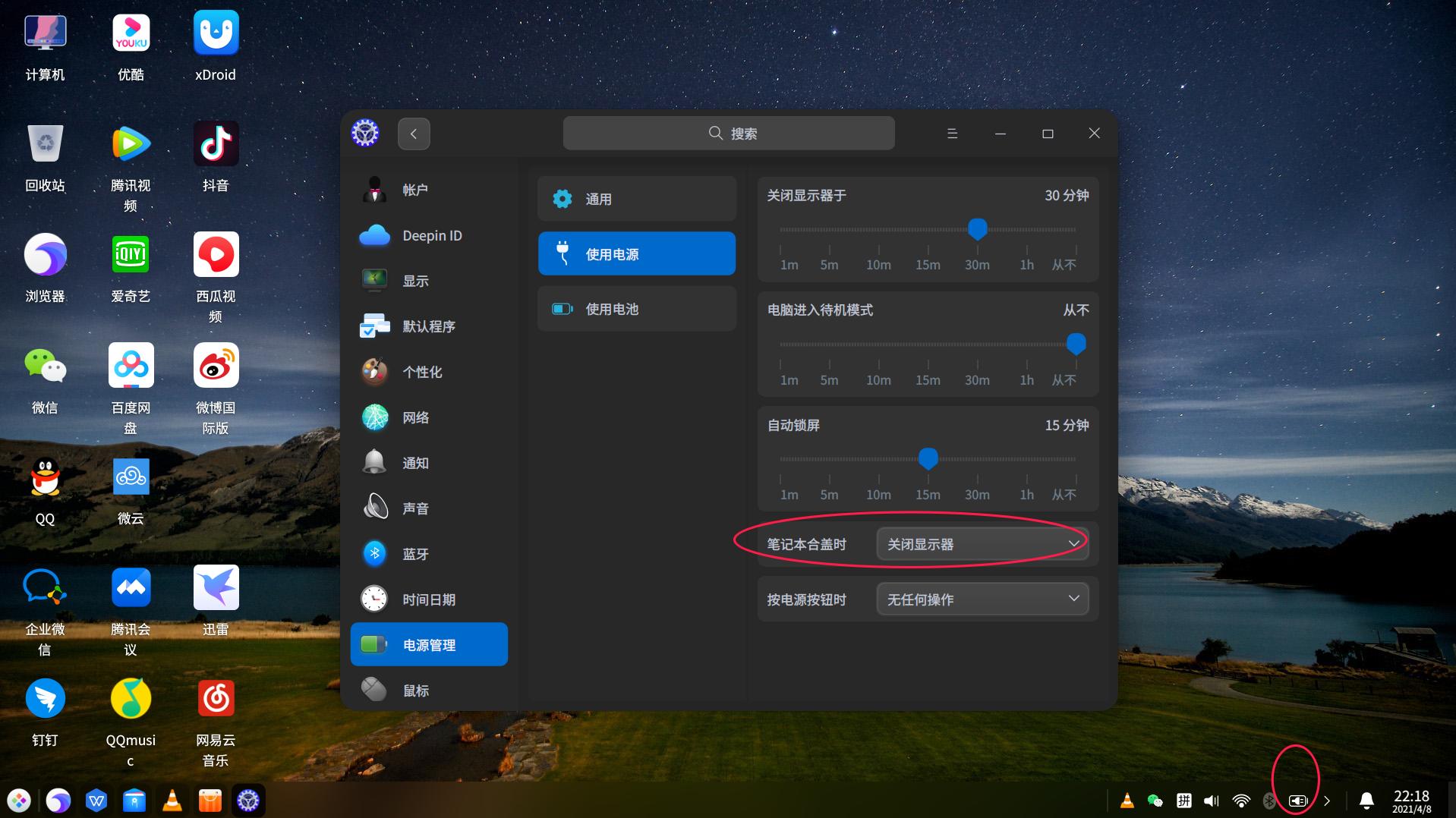Open the 按电源按钮时 dropdown
The height and width of the screenshot is (818, 1456).
coord(982,599)
